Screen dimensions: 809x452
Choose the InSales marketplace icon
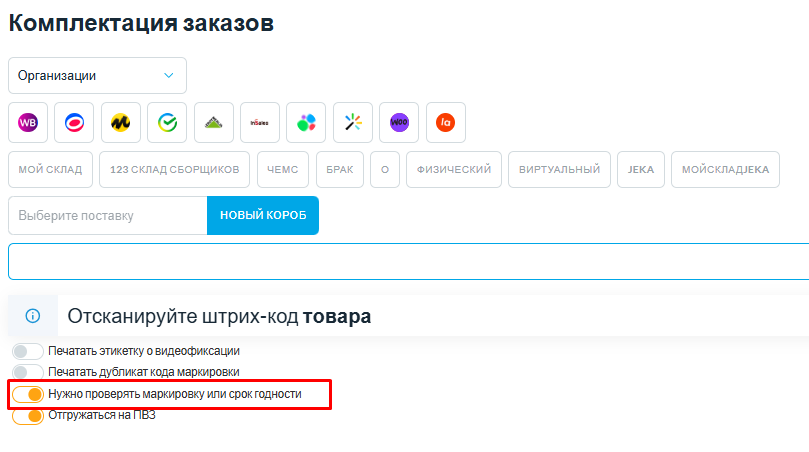(x=260, y=122)
